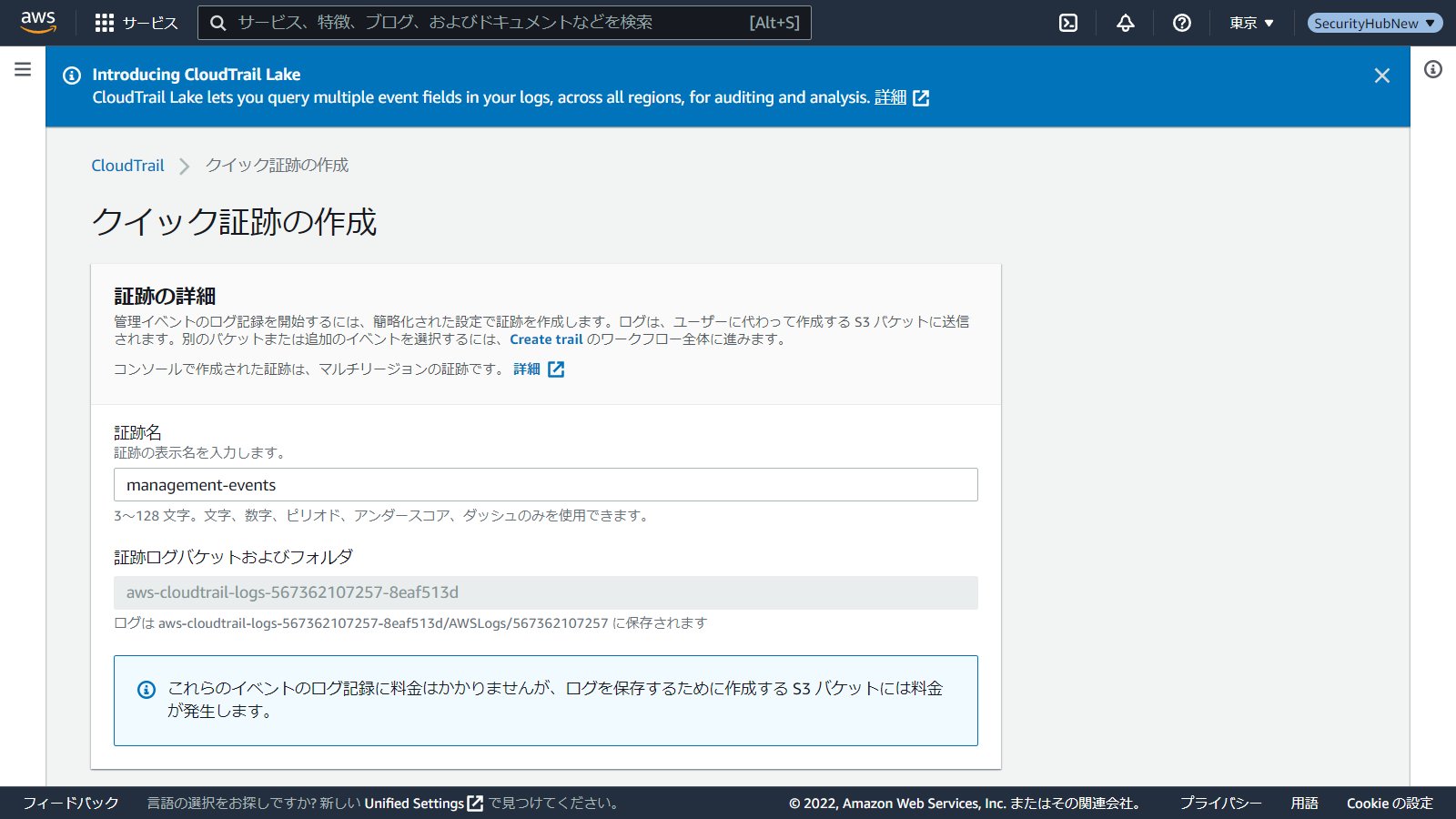The height and width of the screenshot is (819, 1456).
Task: Open the notifications bell
Action: (x=1126, y=23)
